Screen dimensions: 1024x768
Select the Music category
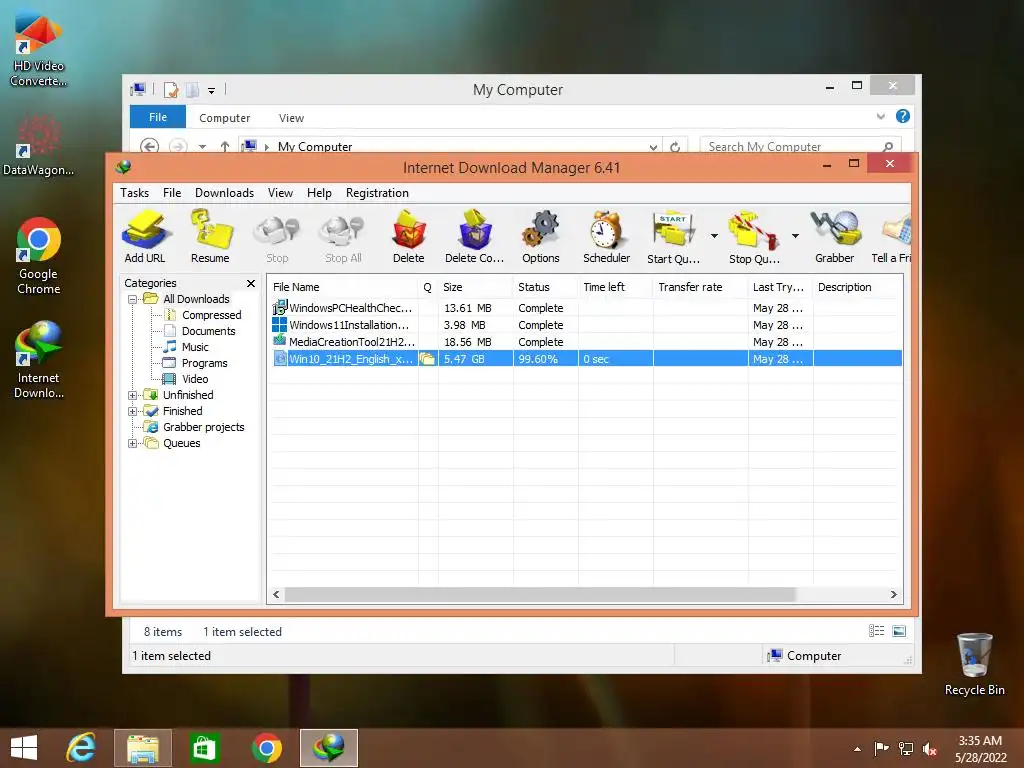tap(195, 347)
